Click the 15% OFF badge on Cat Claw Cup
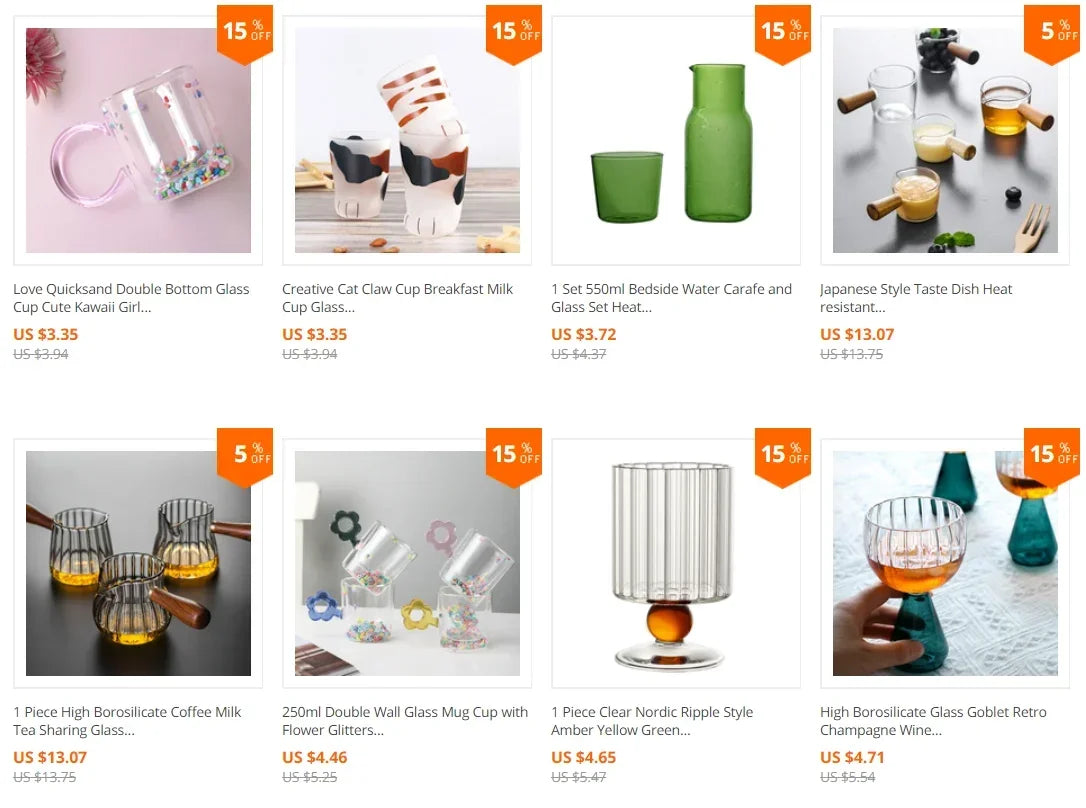The width and height of the screenshot is (1086, 808). point(514,34)
